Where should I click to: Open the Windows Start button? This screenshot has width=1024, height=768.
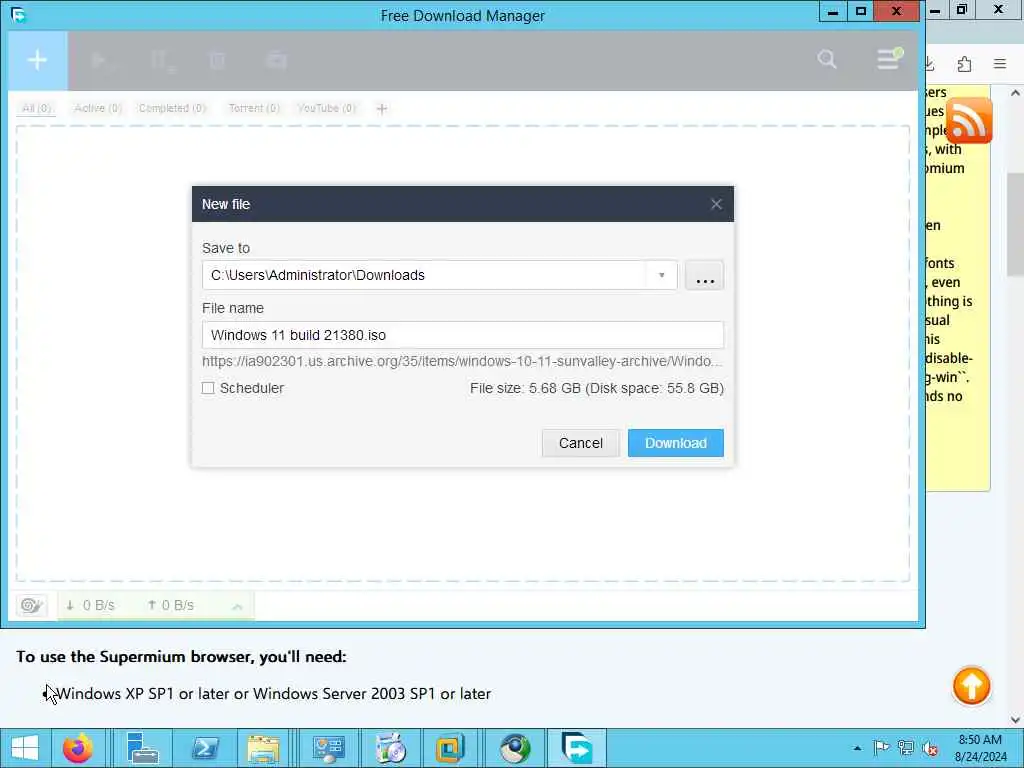pos(25,748)
